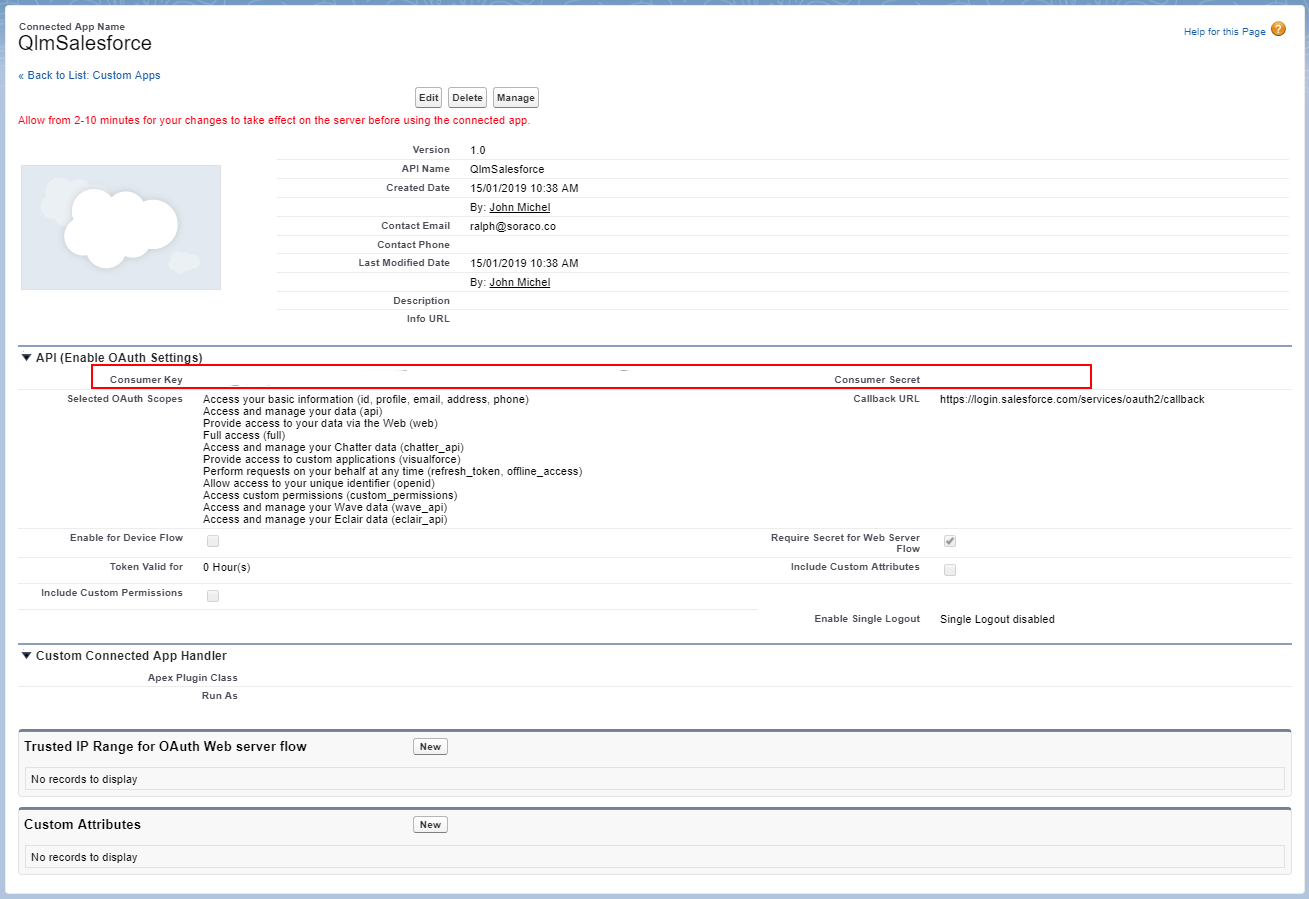Click the Custom Attributes heading

82,824
